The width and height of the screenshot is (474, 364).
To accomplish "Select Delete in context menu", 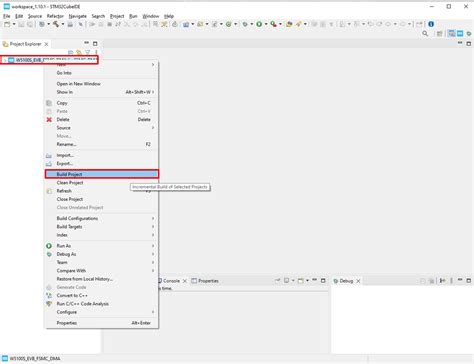I will pyautogui.click(x=102, y=119).
